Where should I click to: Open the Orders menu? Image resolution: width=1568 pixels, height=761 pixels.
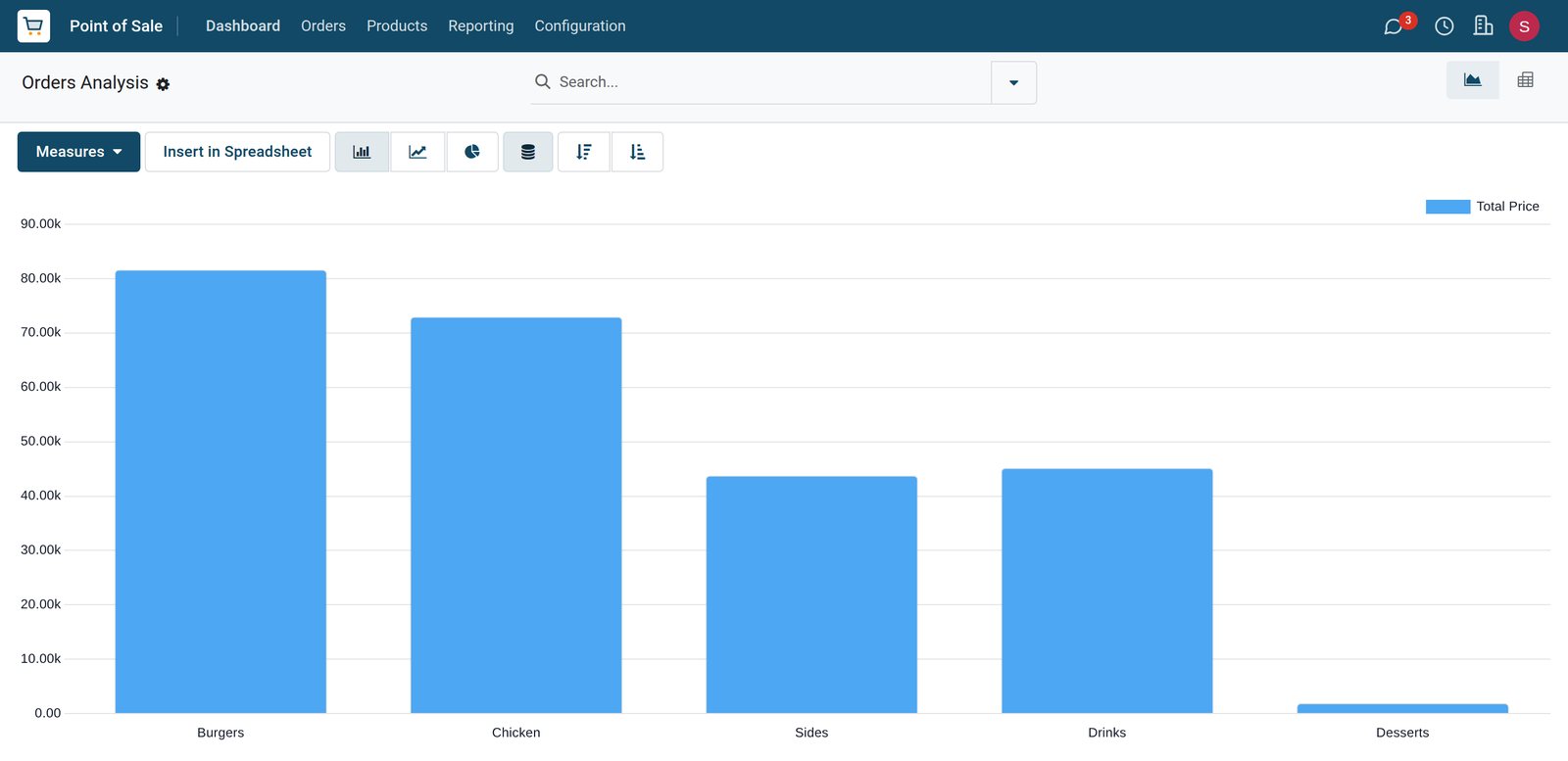(323, 25)
